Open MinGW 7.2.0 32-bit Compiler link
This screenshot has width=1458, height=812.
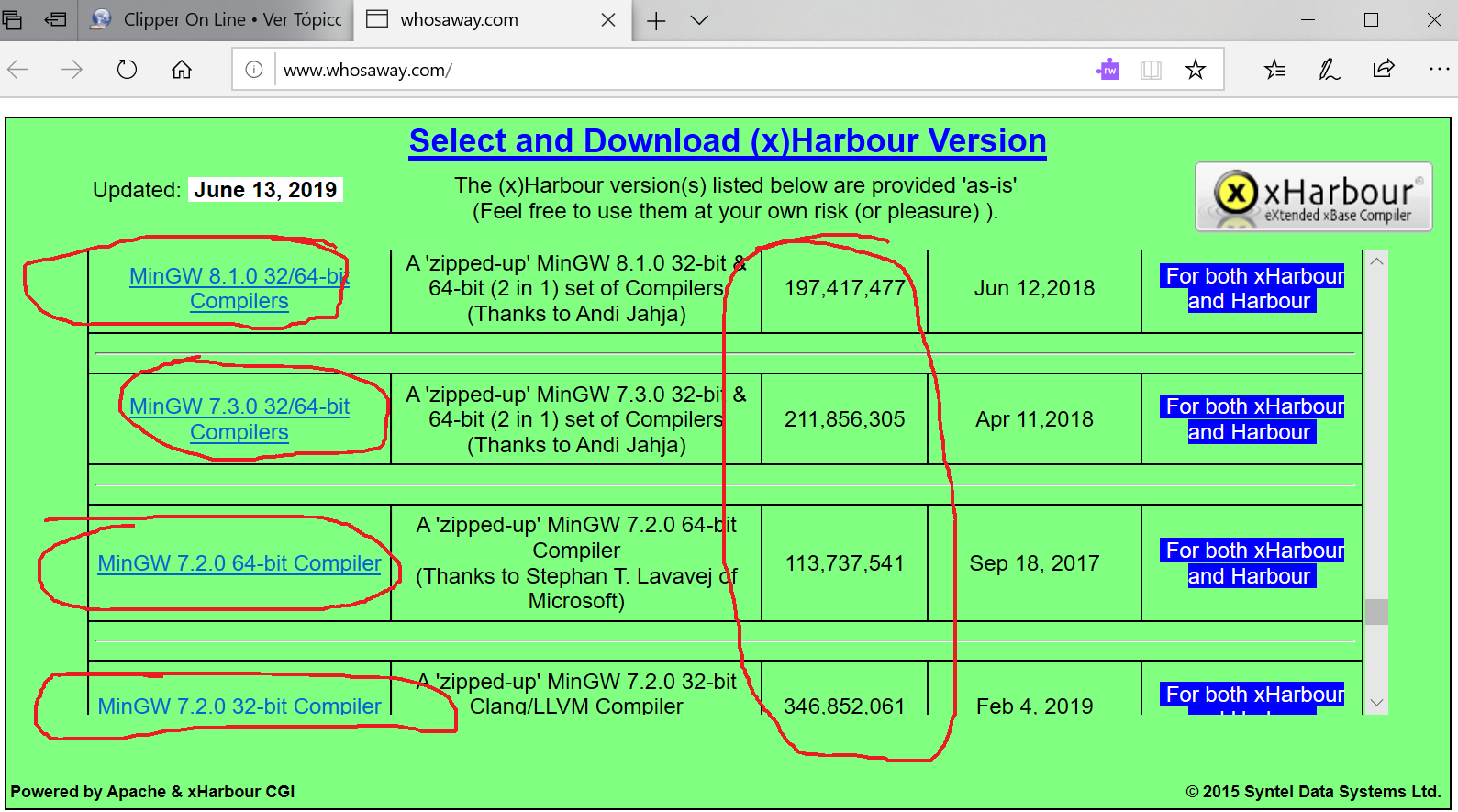(x=239, y=706)
